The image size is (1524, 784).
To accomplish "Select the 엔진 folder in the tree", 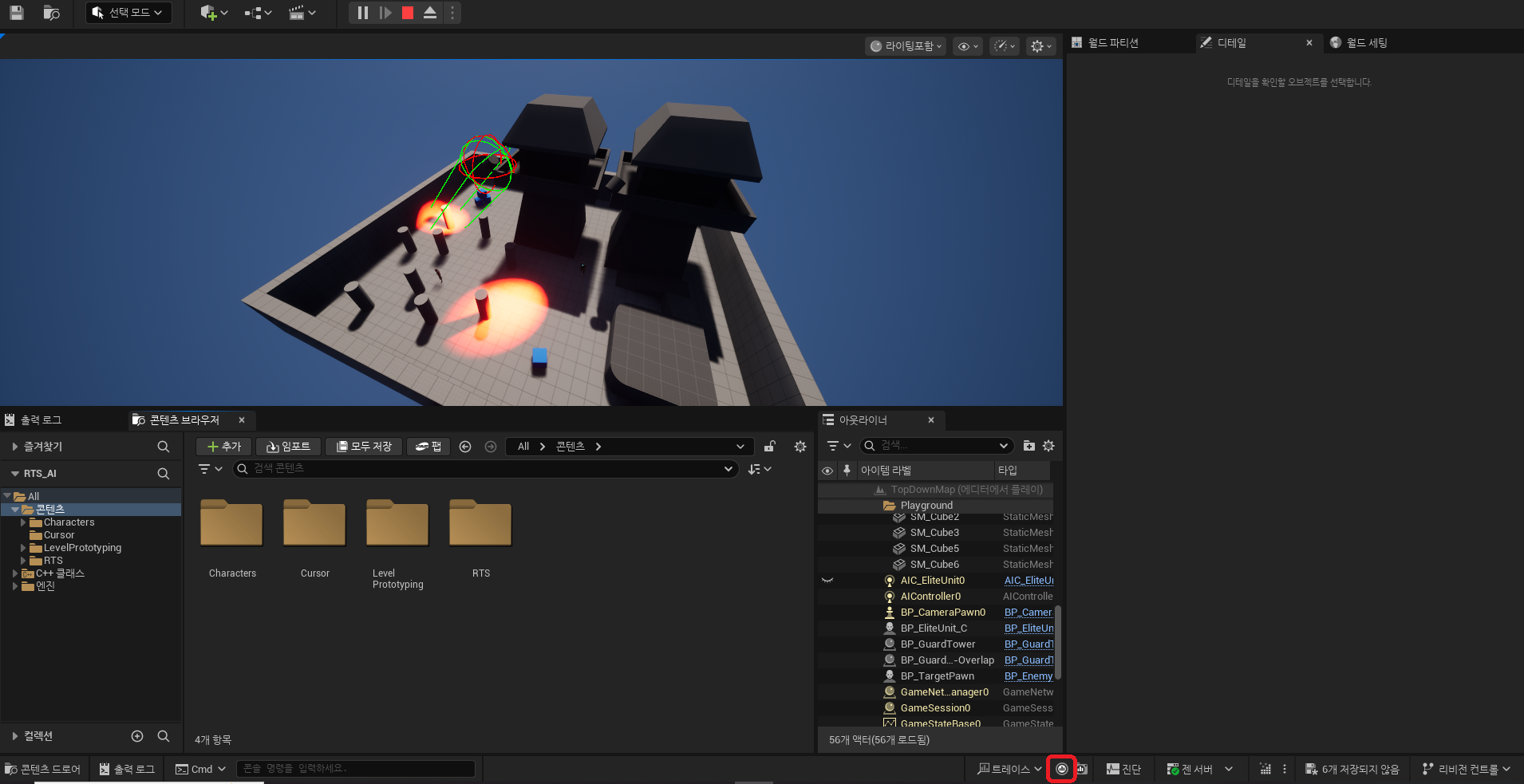I will point(45,586).
